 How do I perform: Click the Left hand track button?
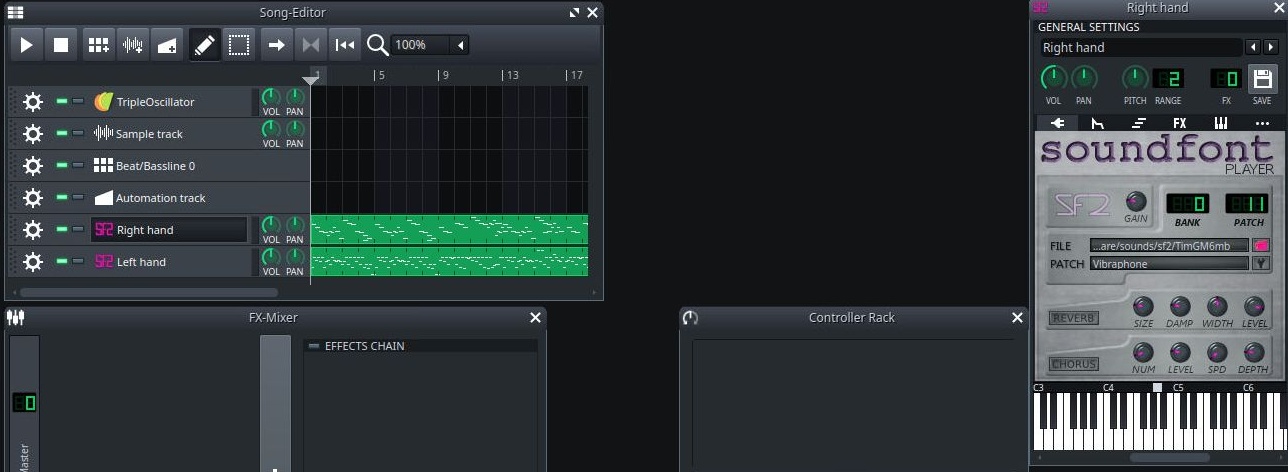(169, 262)
